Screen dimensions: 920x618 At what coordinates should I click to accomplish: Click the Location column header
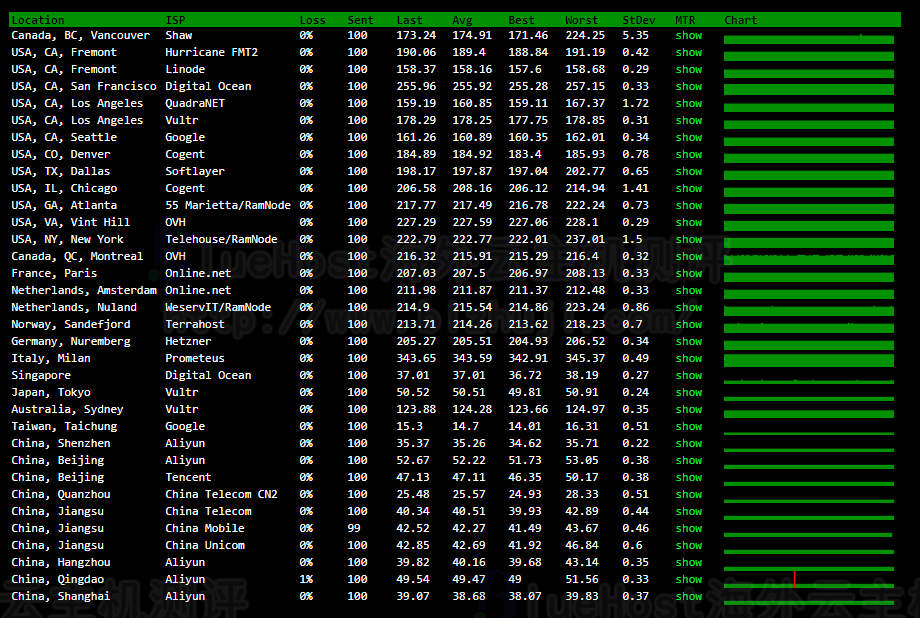point(38,20)
